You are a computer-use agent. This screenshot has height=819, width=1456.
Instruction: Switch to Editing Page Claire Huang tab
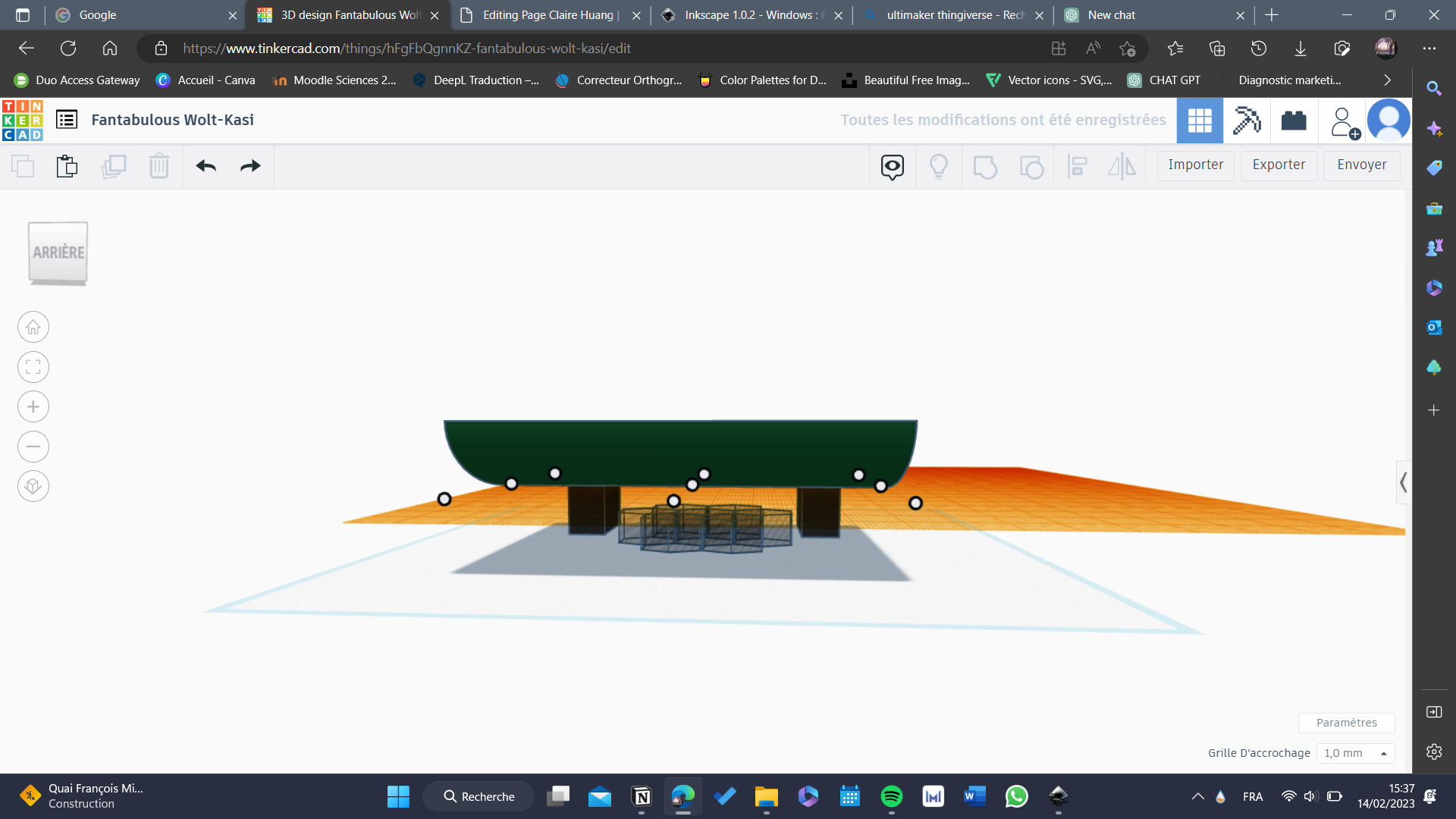(x=551, y=15)
